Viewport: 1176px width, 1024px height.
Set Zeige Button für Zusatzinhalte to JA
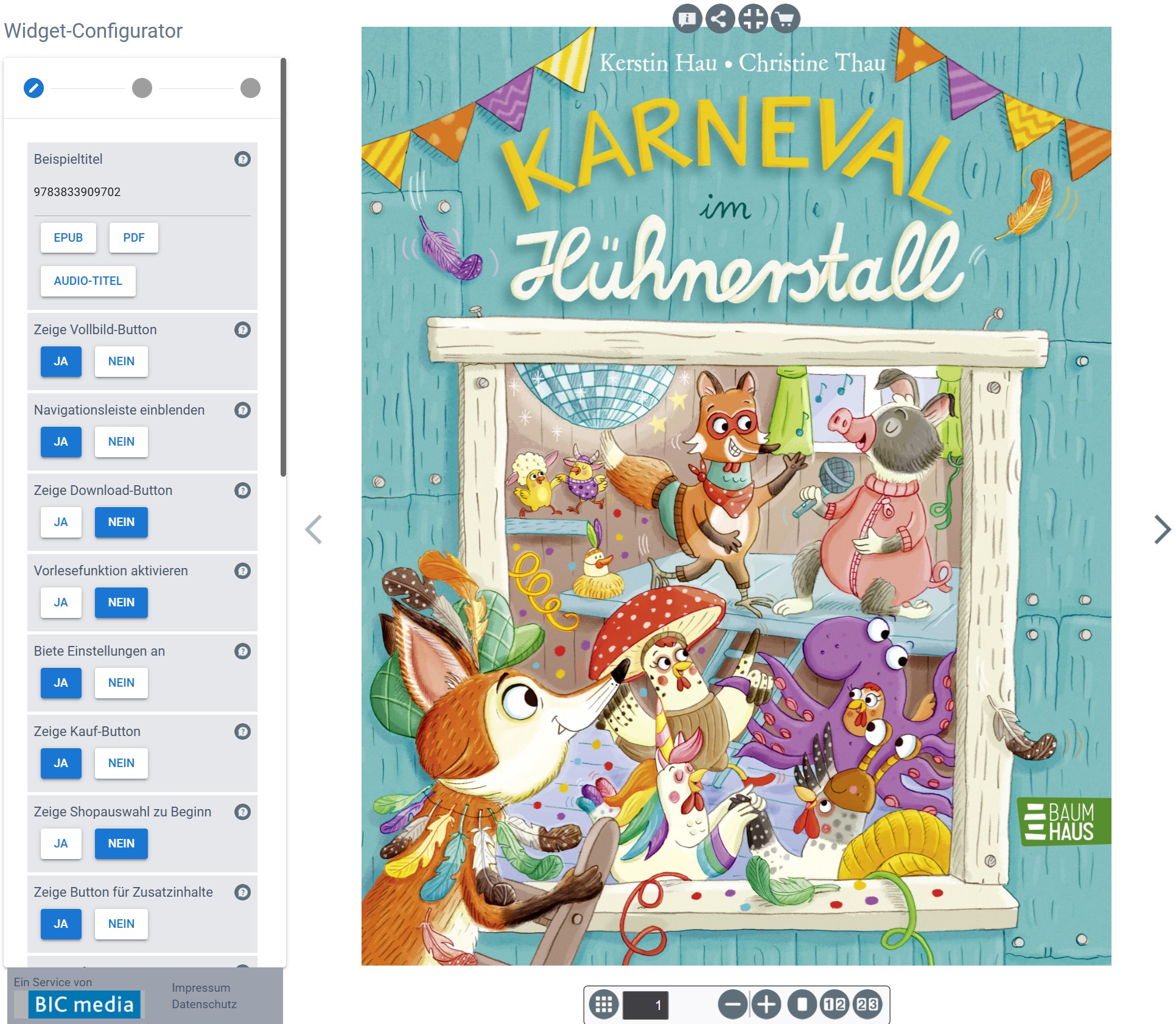click(61, 924)
